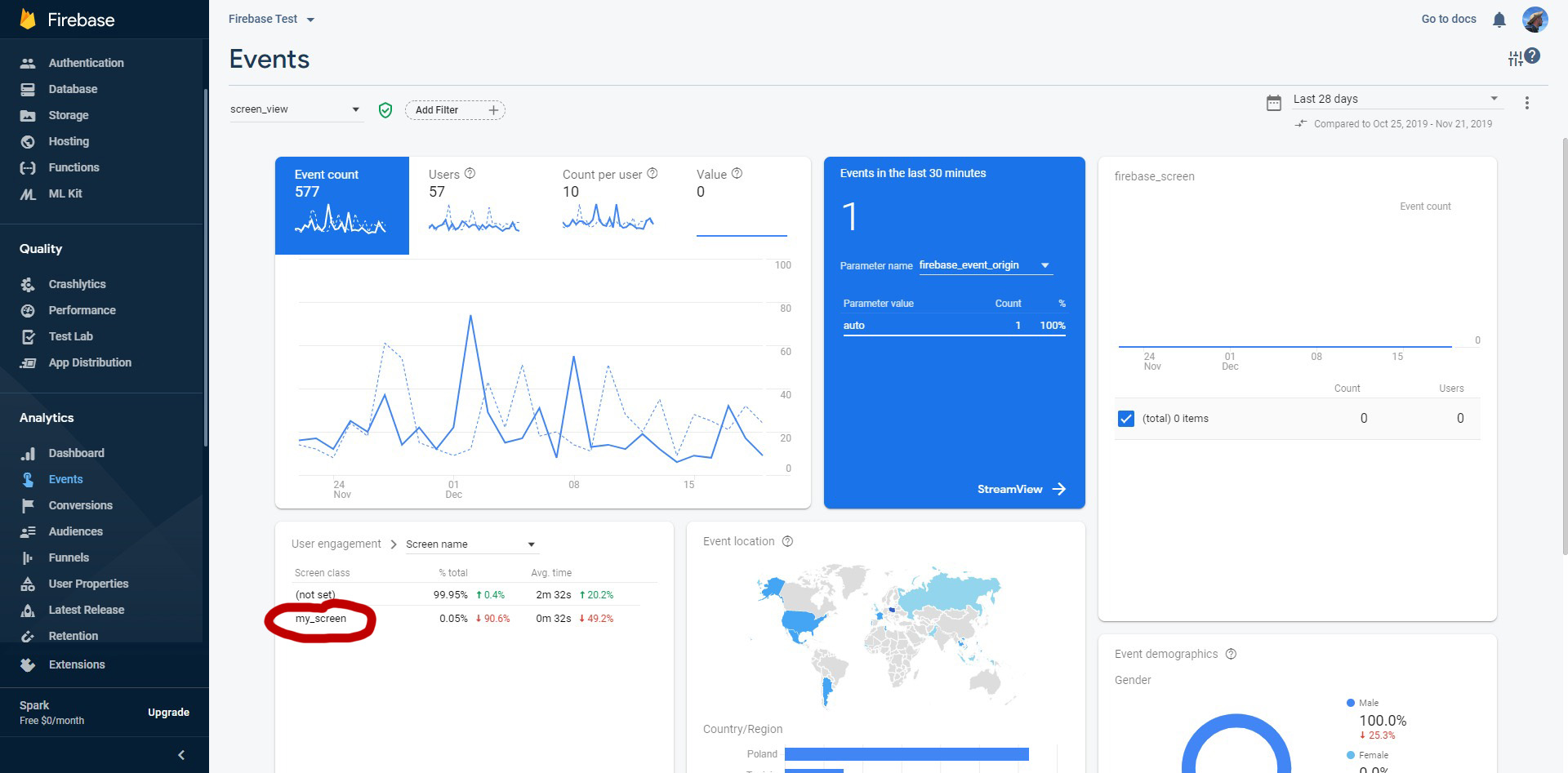The height and width of the screenshot is (773, 1568).
Task: Open StreamView link
Action: (x=1021, y=489)
